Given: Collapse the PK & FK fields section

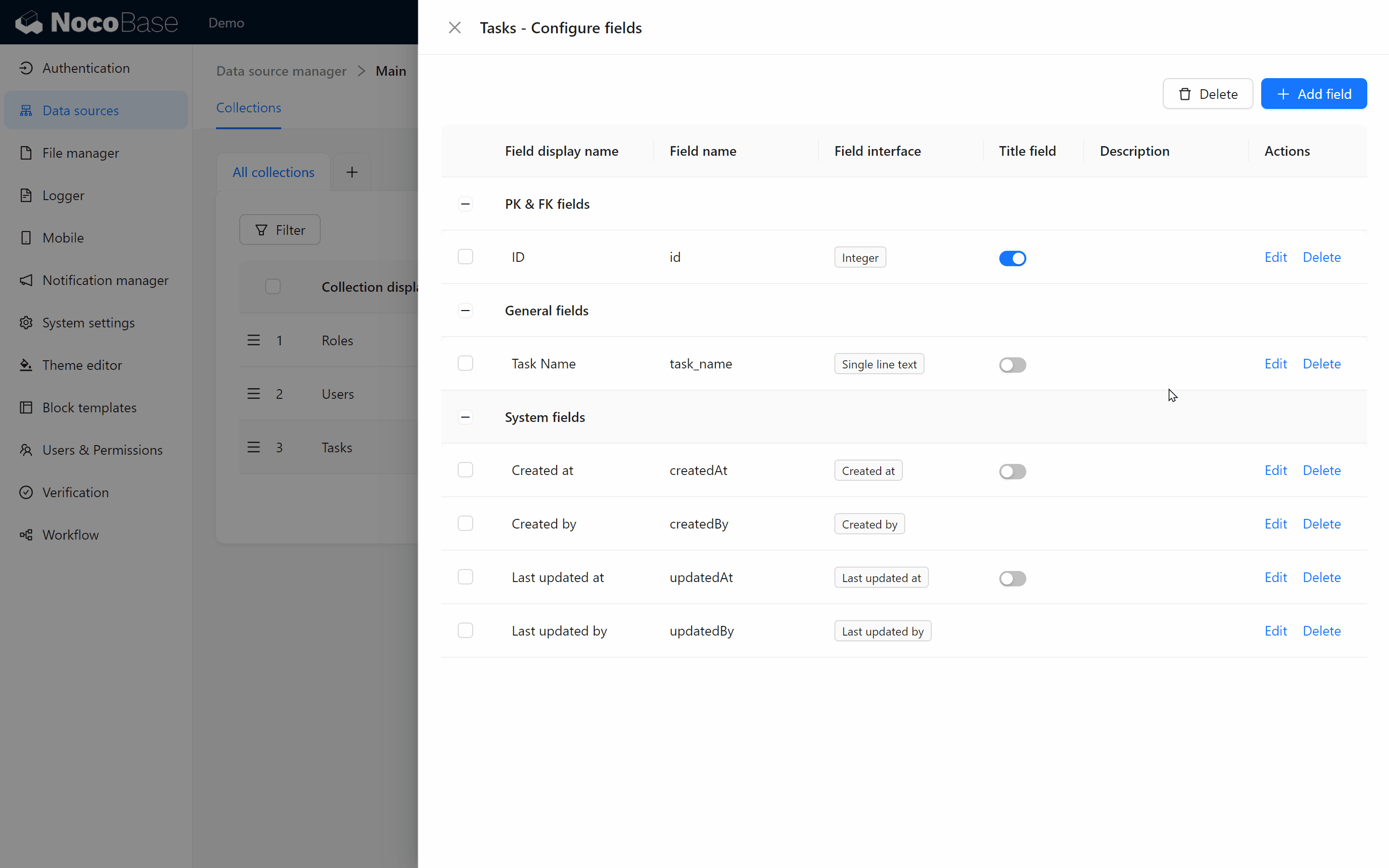Looking at the screenshot, I should coord(465,203).
